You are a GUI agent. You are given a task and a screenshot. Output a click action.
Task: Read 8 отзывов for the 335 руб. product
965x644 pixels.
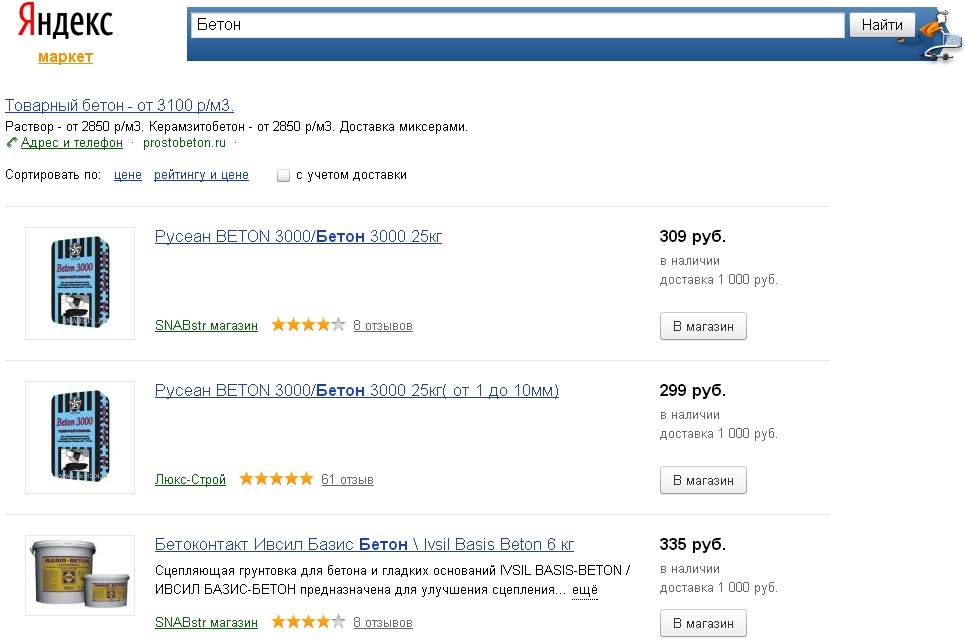[x=383, y=622]
